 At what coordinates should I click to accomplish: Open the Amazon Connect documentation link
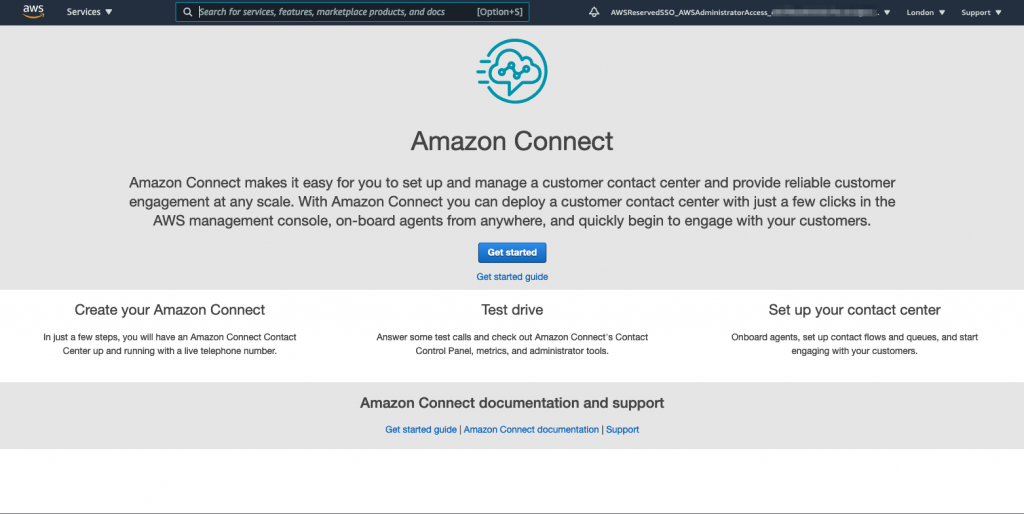[x=531, y=430]
